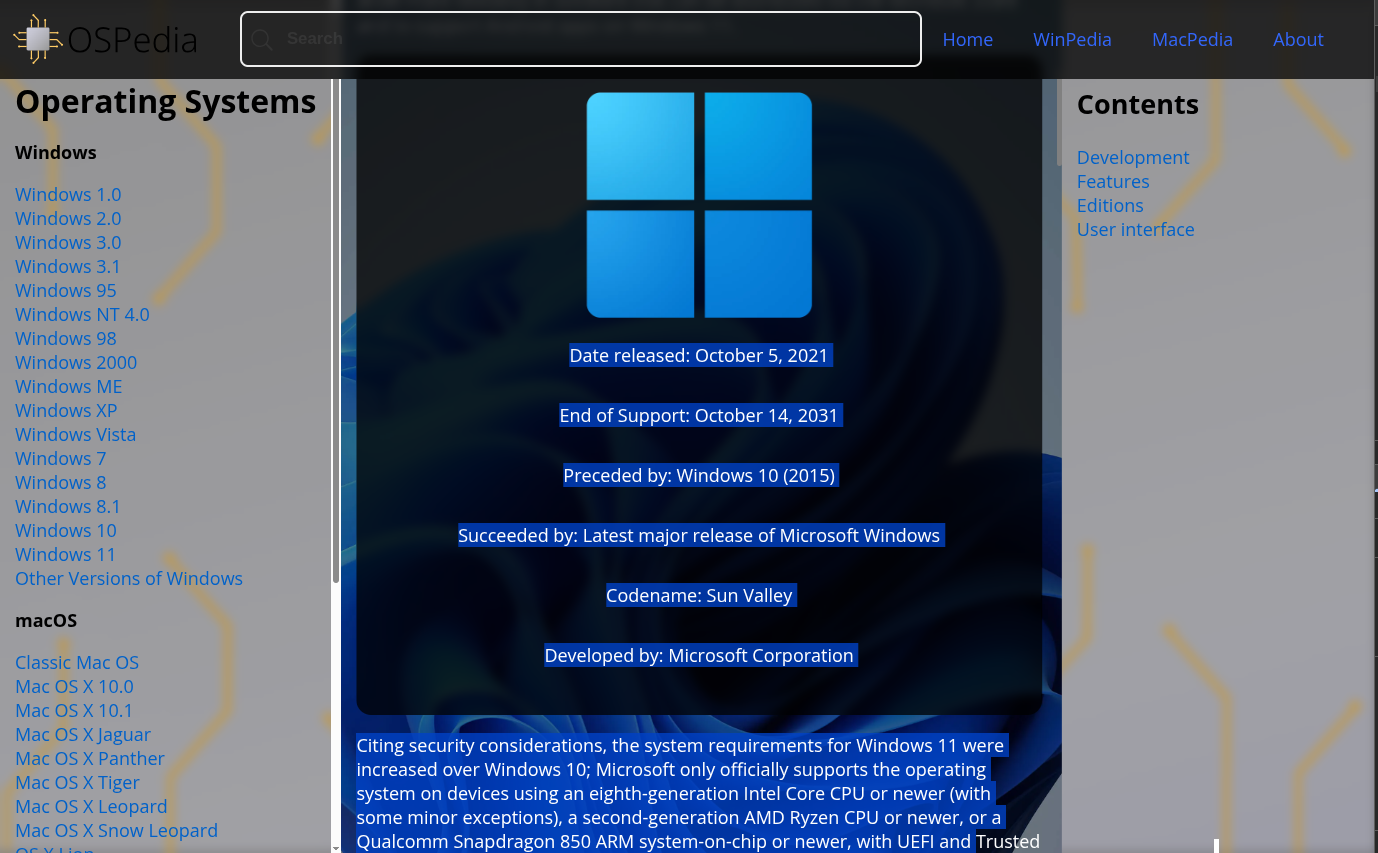Open Other Versions of Windows link
1378x853 pixels.
(128, 578)
